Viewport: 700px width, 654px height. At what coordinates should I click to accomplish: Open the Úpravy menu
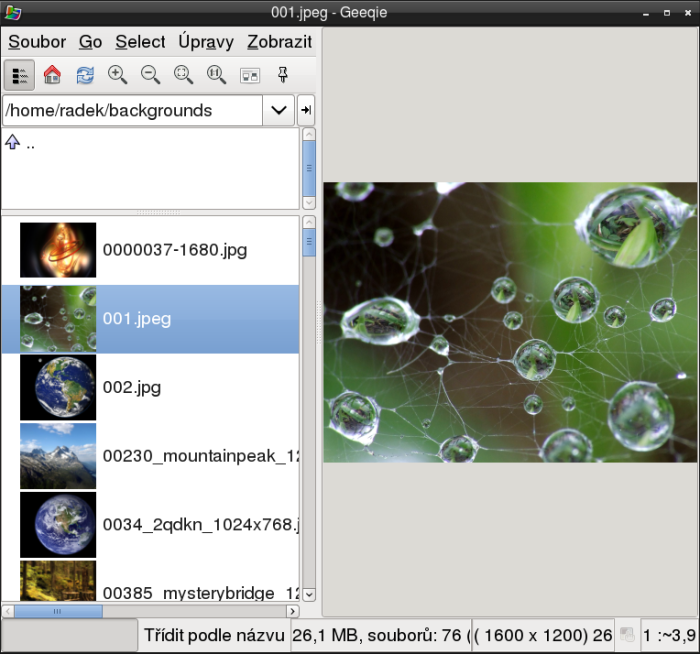point(206,42)
